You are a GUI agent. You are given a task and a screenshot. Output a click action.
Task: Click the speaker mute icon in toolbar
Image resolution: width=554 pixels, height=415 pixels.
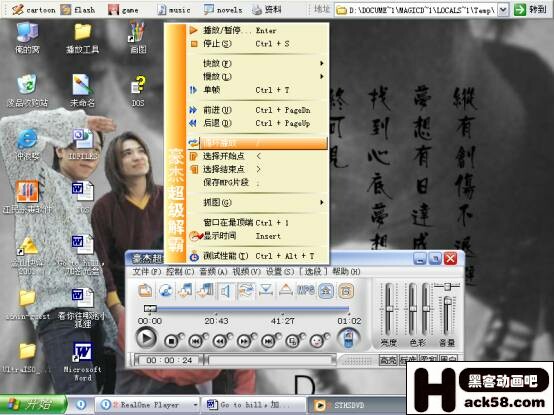click(x=225, y=291)
